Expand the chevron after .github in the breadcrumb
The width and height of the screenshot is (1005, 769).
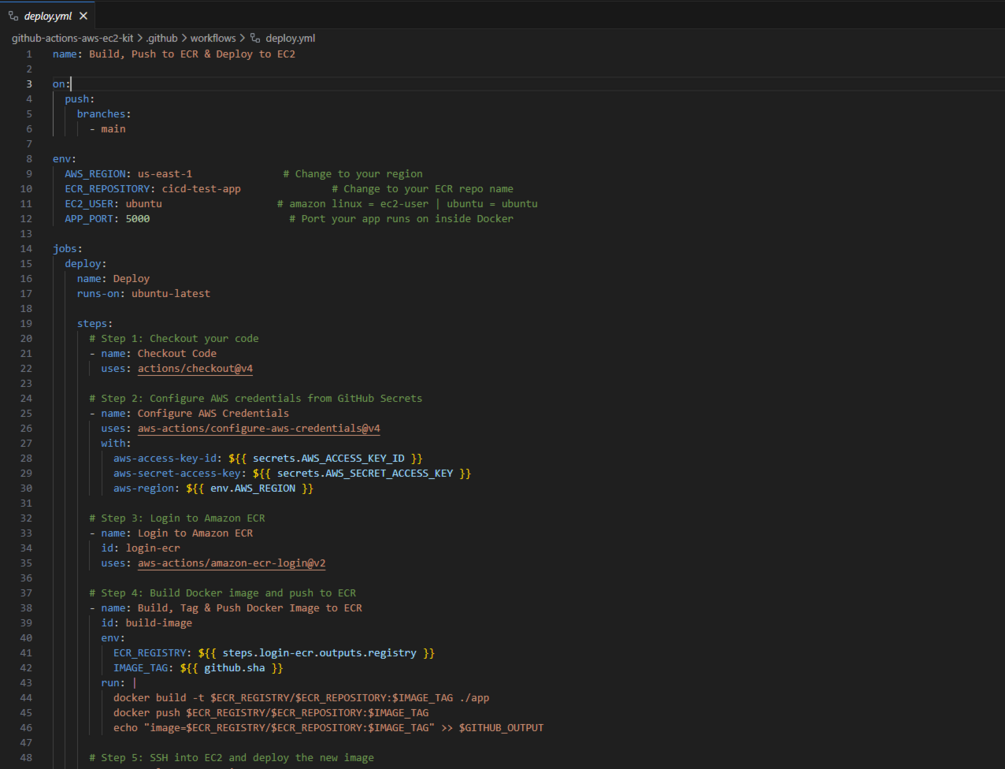[x=184, y=38]
